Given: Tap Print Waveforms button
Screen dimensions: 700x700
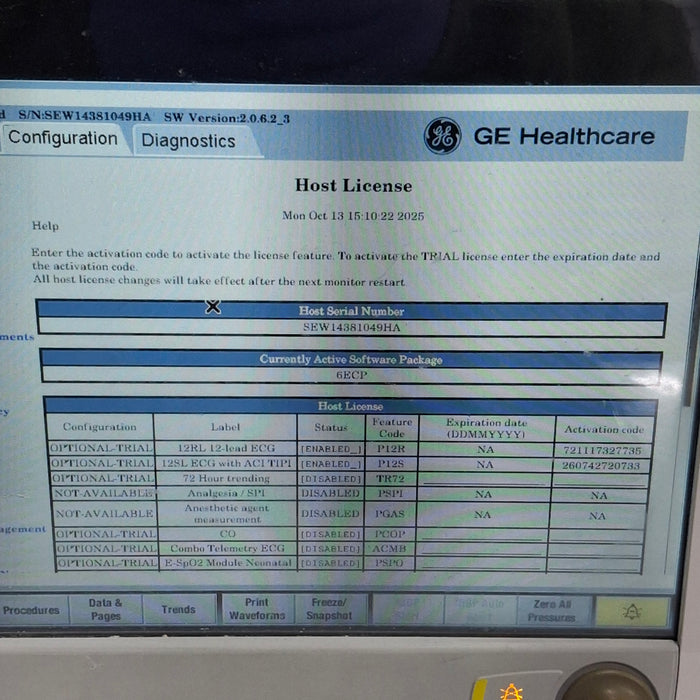Looking at the screenshot, I should pyautogui.click(x=257, y=609).
